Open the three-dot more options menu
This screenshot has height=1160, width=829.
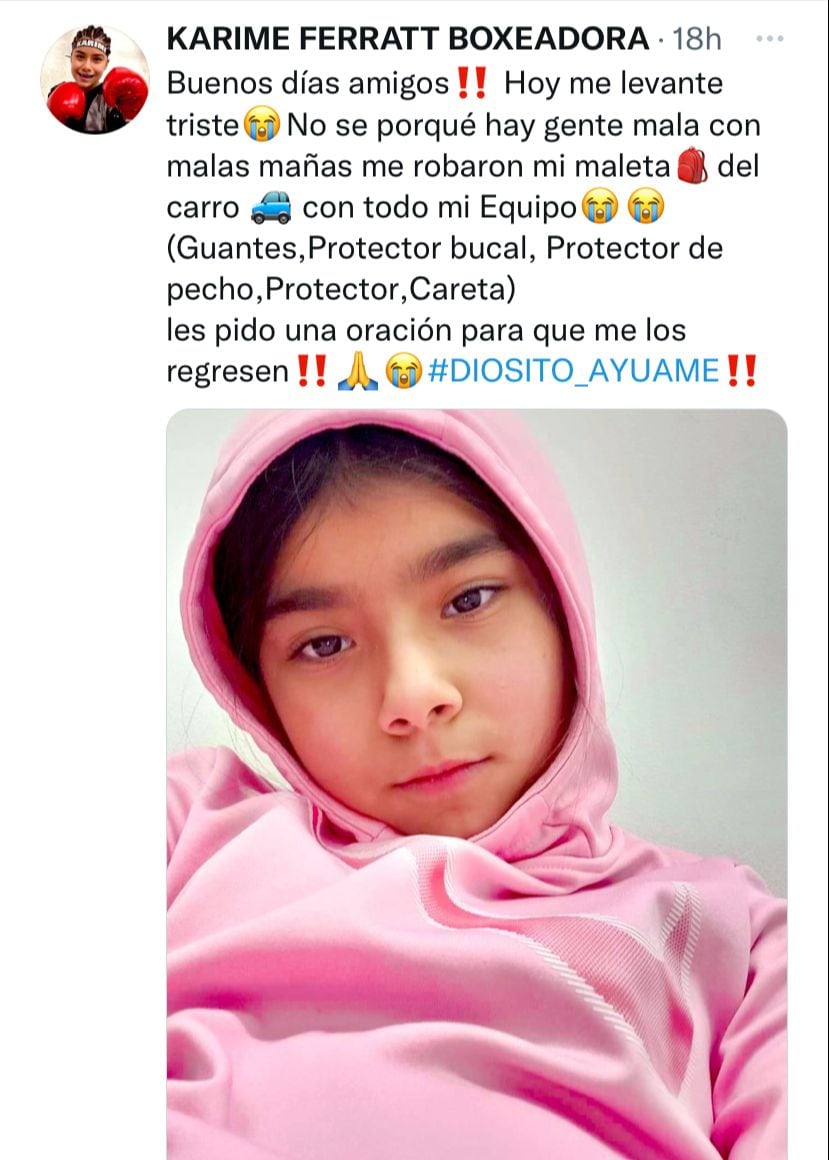click(x=769, y=38)
